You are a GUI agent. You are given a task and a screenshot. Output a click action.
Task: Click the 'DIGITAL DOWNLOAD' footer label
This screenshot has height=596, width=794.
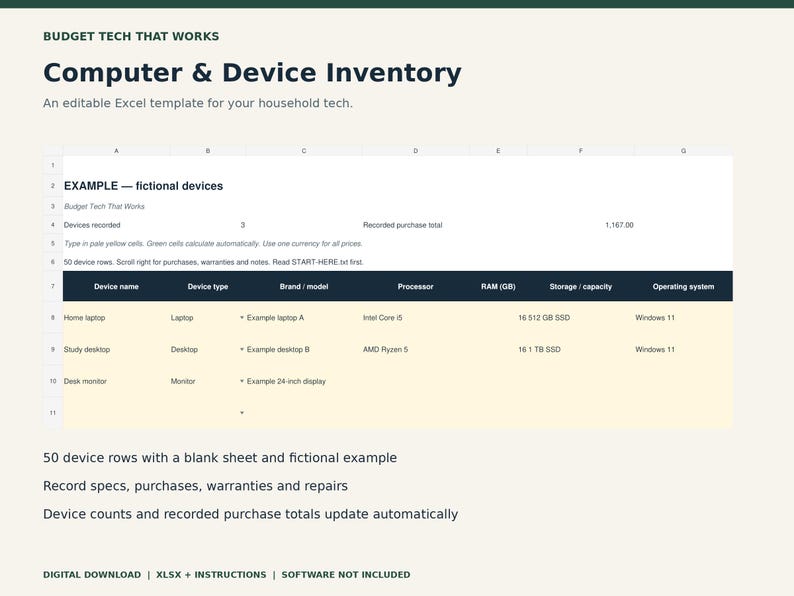(x=92, y=575)
